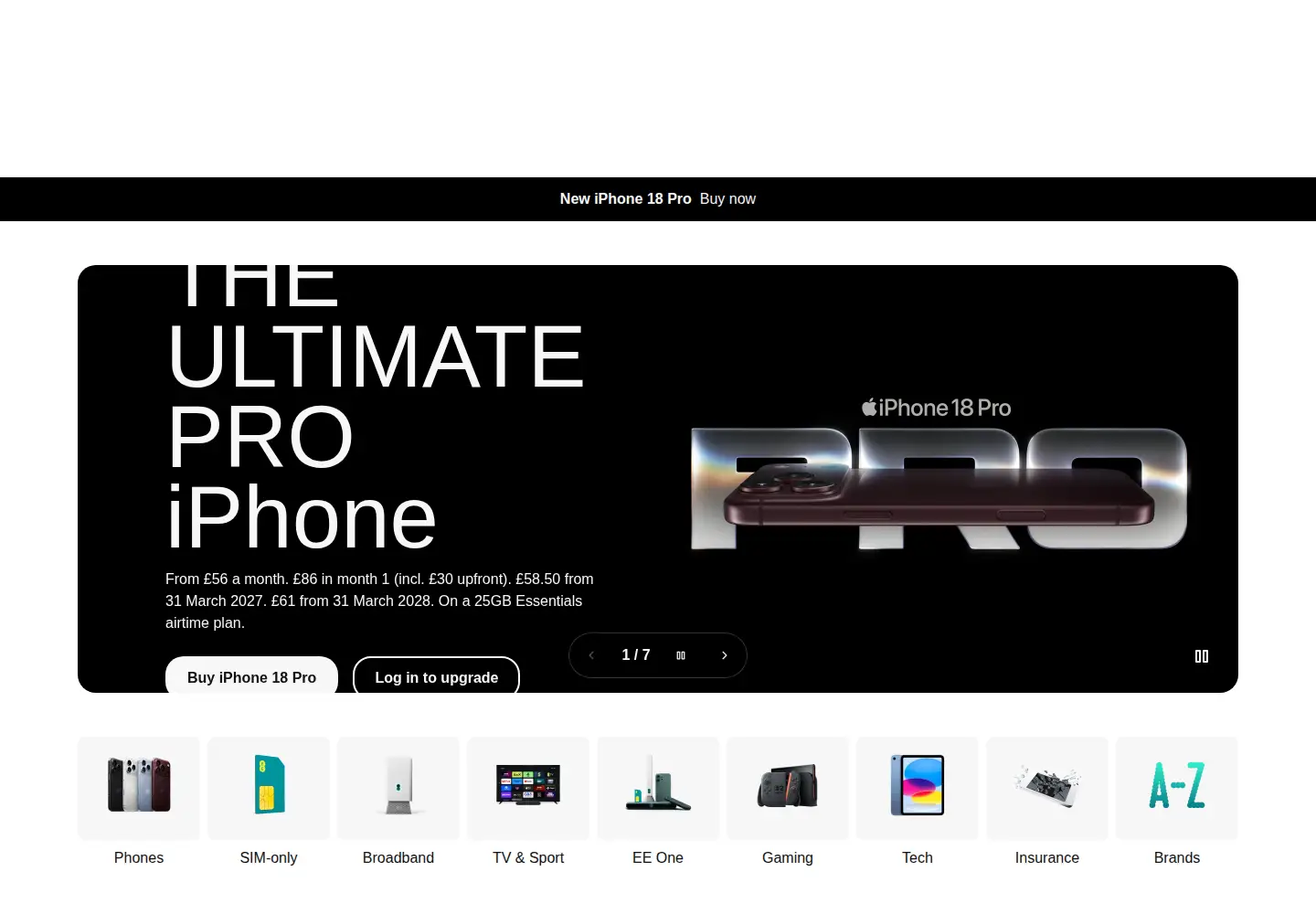Click the 'From £56 a month' pricing text
This screenshot has height=914, width=1316.
click(380, 600)
